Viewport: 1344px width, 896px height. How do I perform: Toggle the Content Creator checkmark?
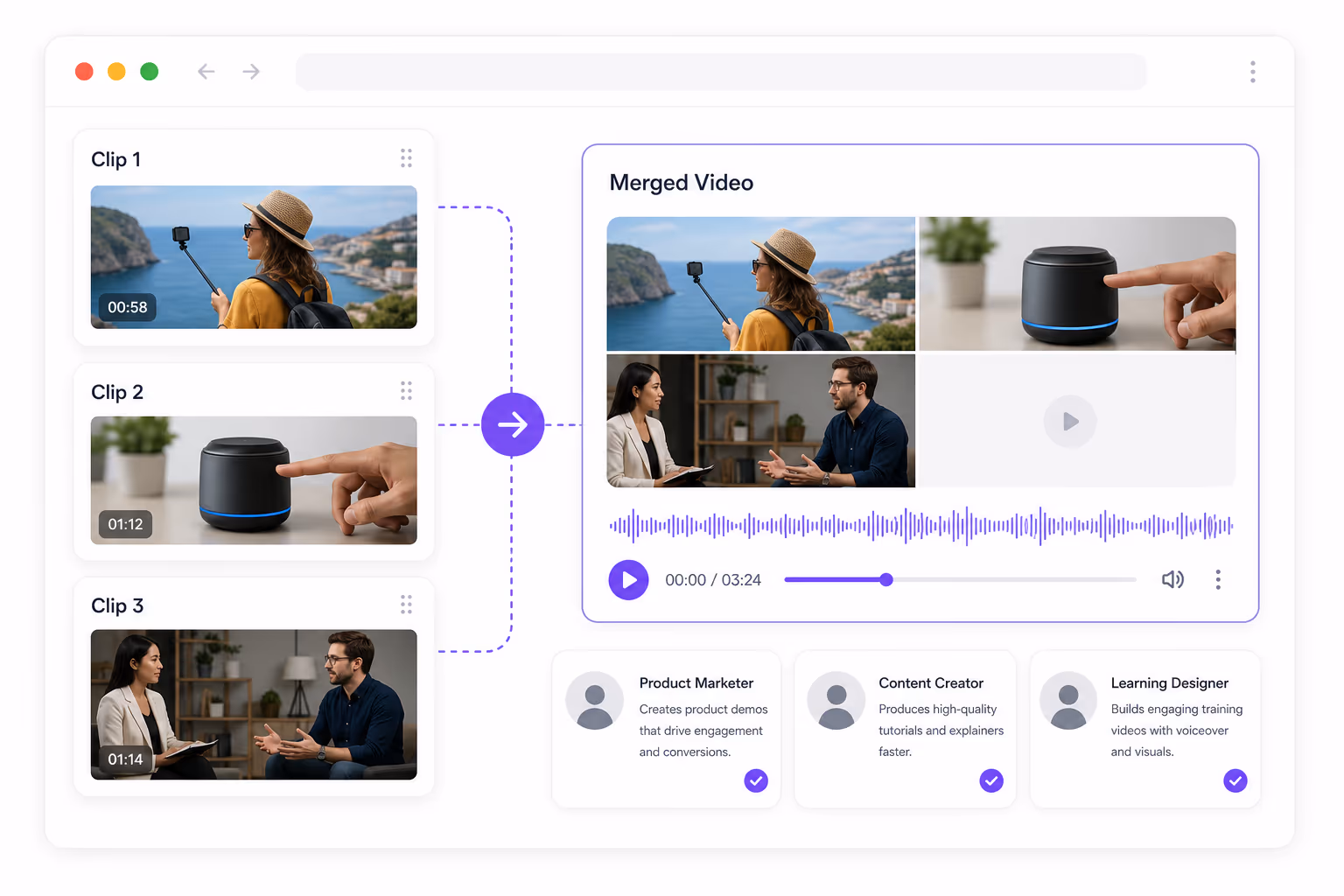[x=991, y=780]
